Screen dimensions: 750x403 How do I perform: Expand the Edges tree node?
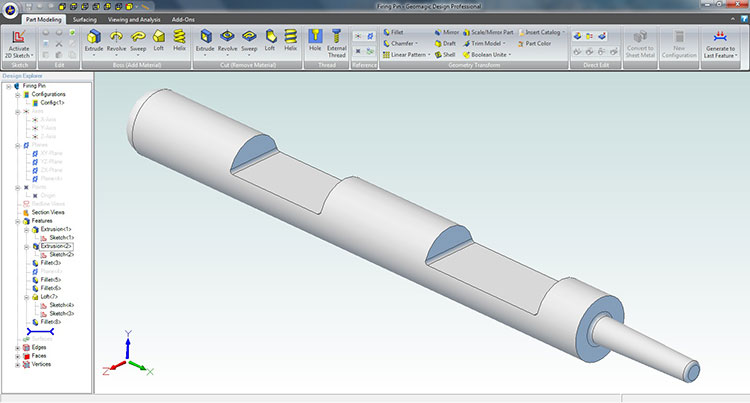(x=17, y=347)
